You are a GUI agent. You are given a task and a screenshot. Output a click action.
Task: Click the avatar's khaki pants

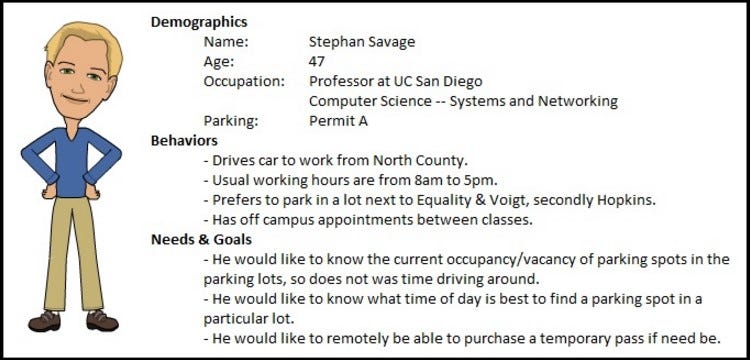(x=73, y=253)
